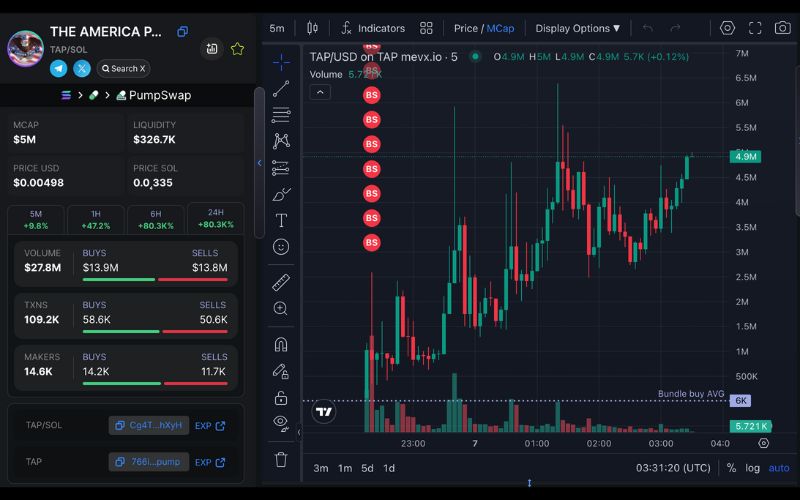This screenshot has height=500, width=800.
Task: Undo last chart action
Action: [648, 28]
